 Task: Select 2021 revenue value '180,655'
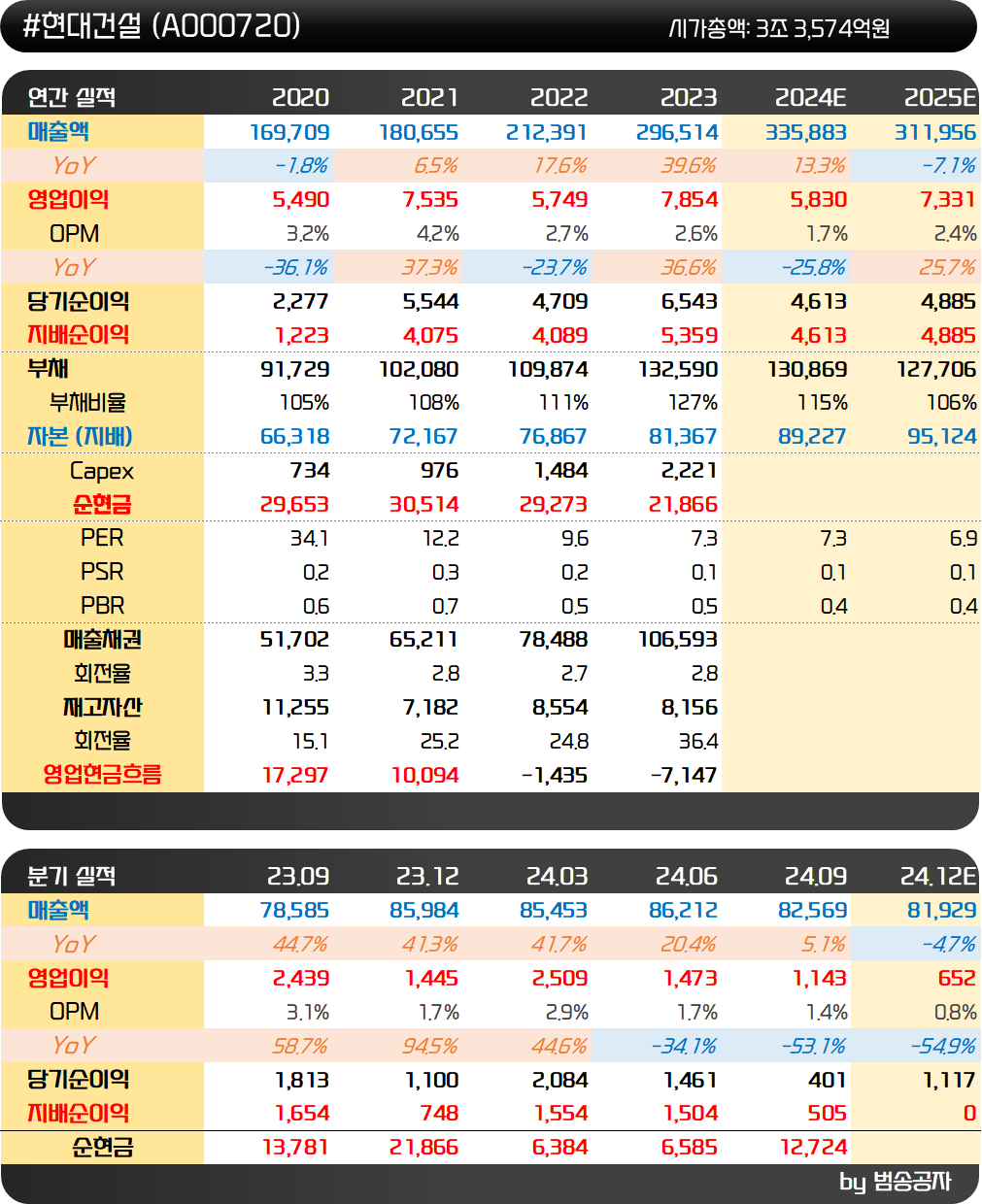pyautogui.click(x=419, y=132)
